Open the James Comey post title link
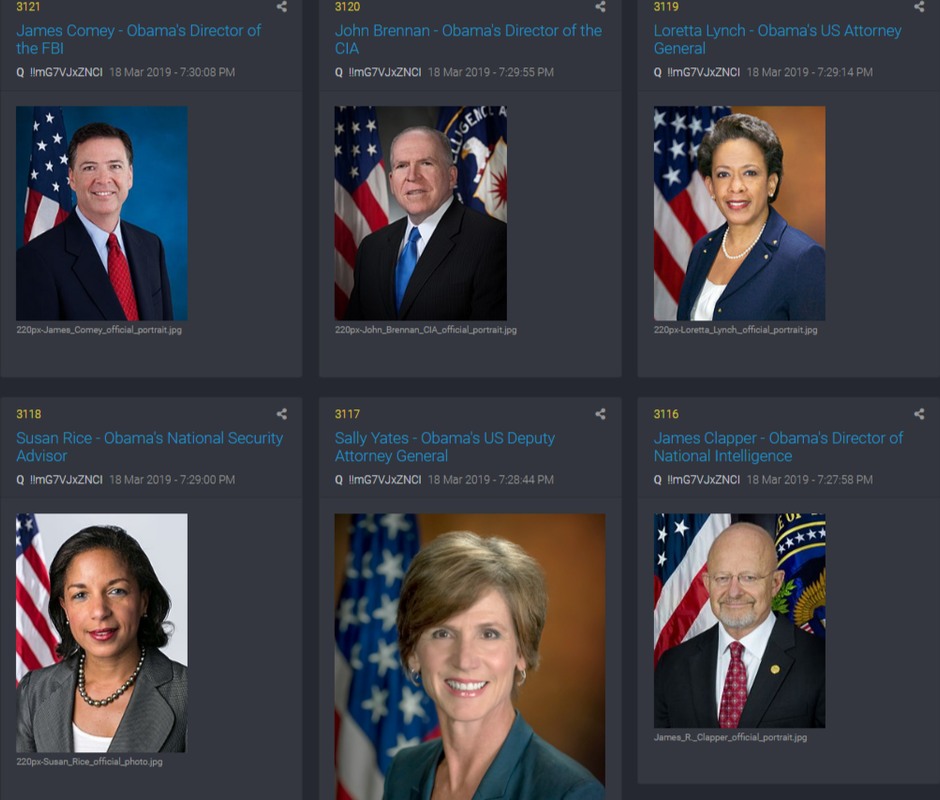Viewport: 940px width, 800px height. click(x=138, y=39)
